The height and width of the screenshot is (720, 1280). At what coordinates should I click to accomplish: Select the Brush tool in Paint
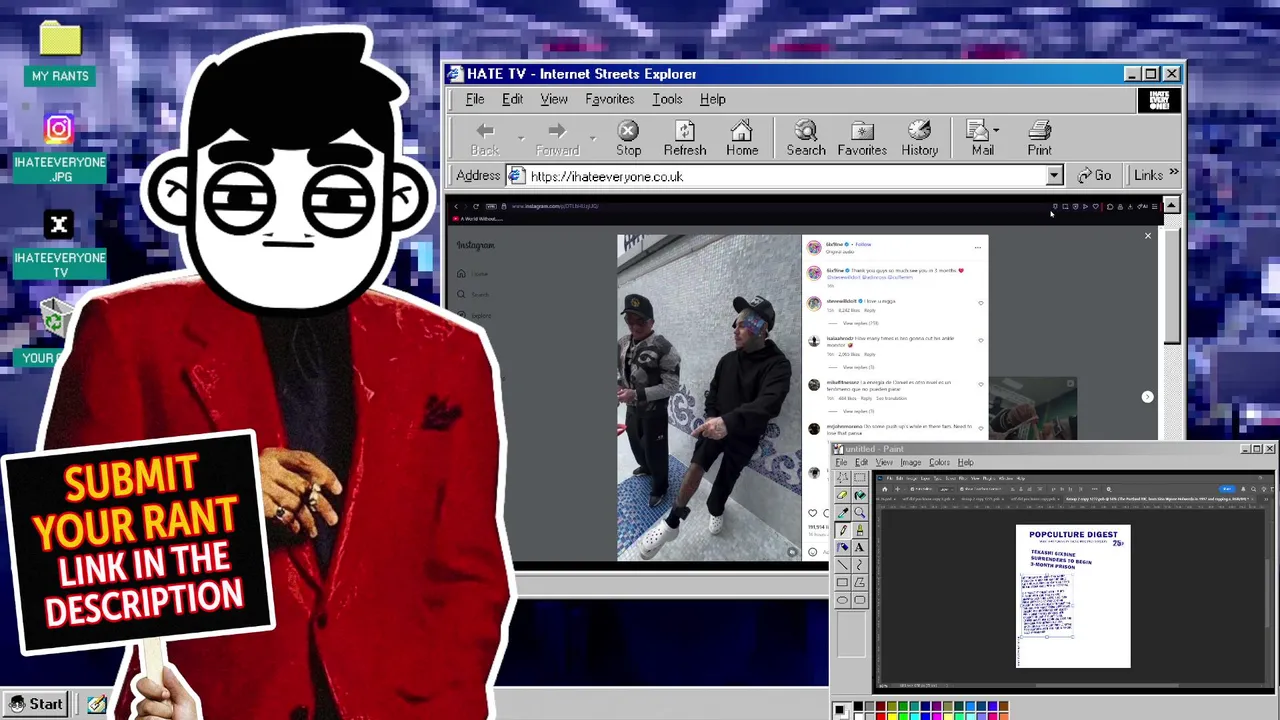point(860,530)
